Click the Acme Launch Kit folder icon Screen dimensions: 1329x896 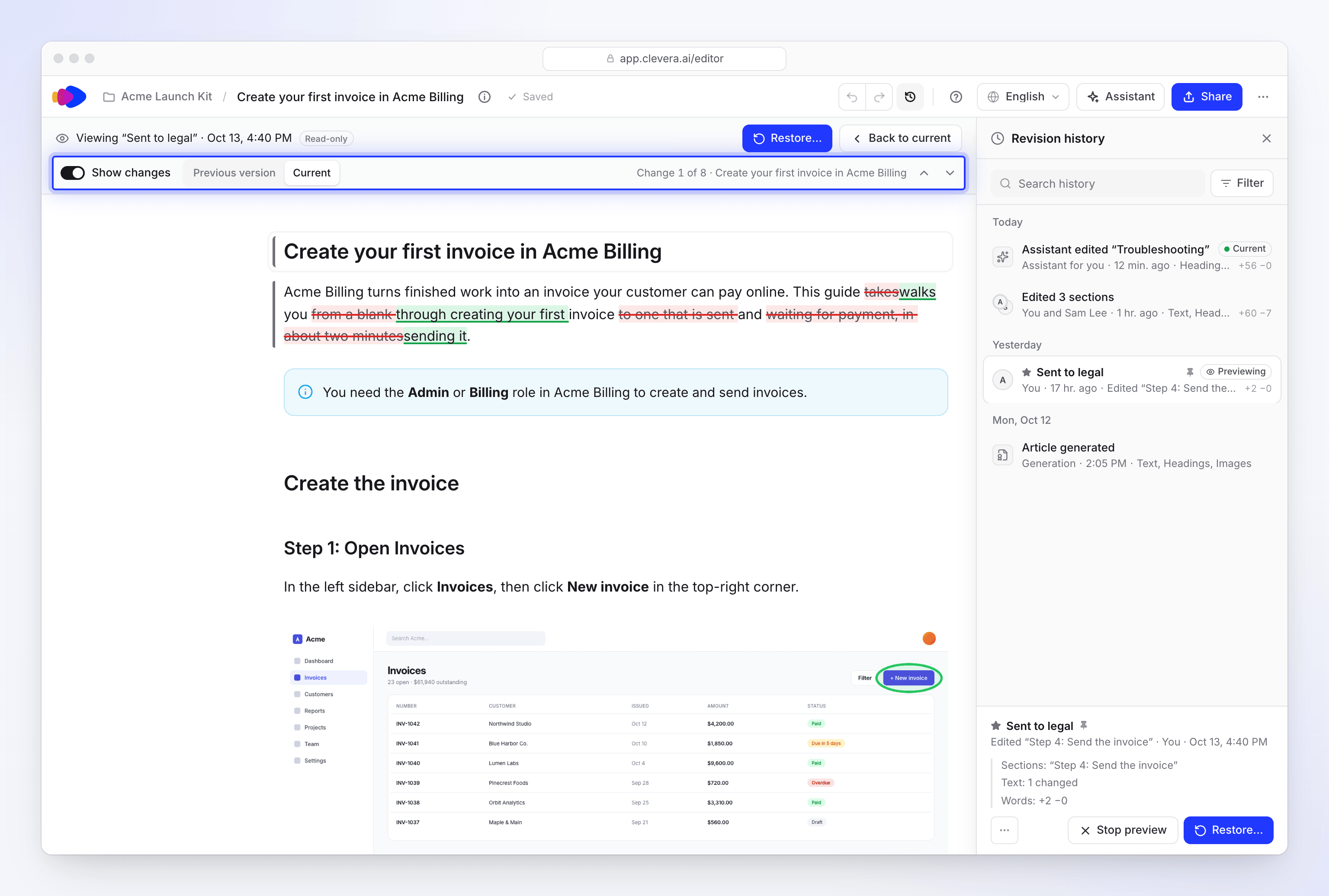tap(109, 97)
